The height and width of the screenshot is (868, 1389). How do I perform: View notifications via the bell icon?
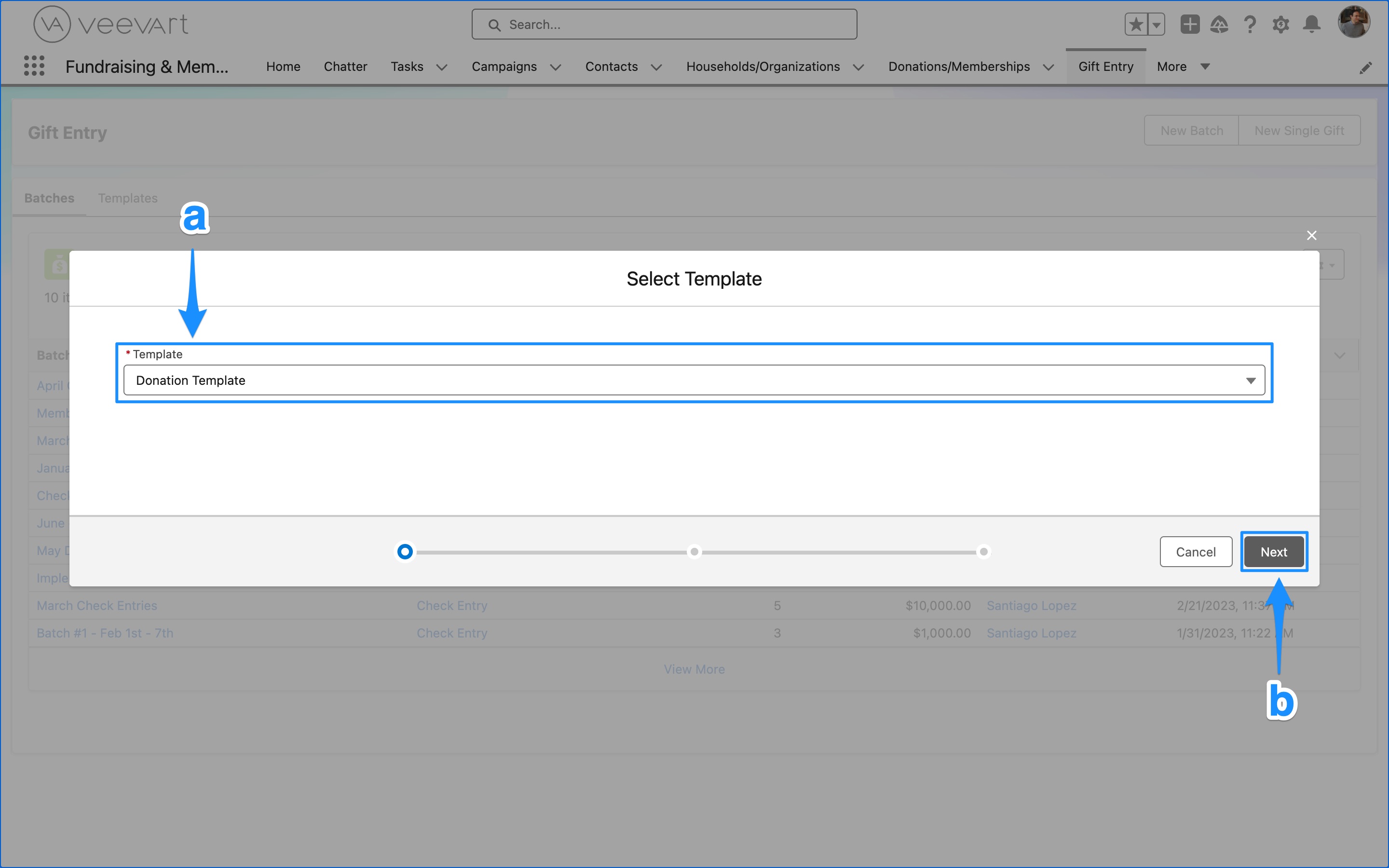pyautogui.click(x=1311, y=24)
